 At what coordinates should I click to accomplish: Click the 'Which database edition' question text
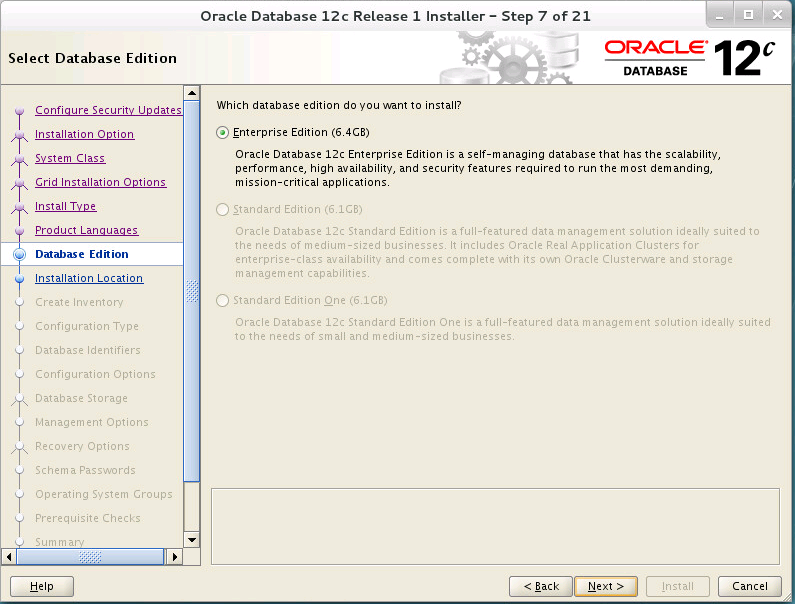339,105
